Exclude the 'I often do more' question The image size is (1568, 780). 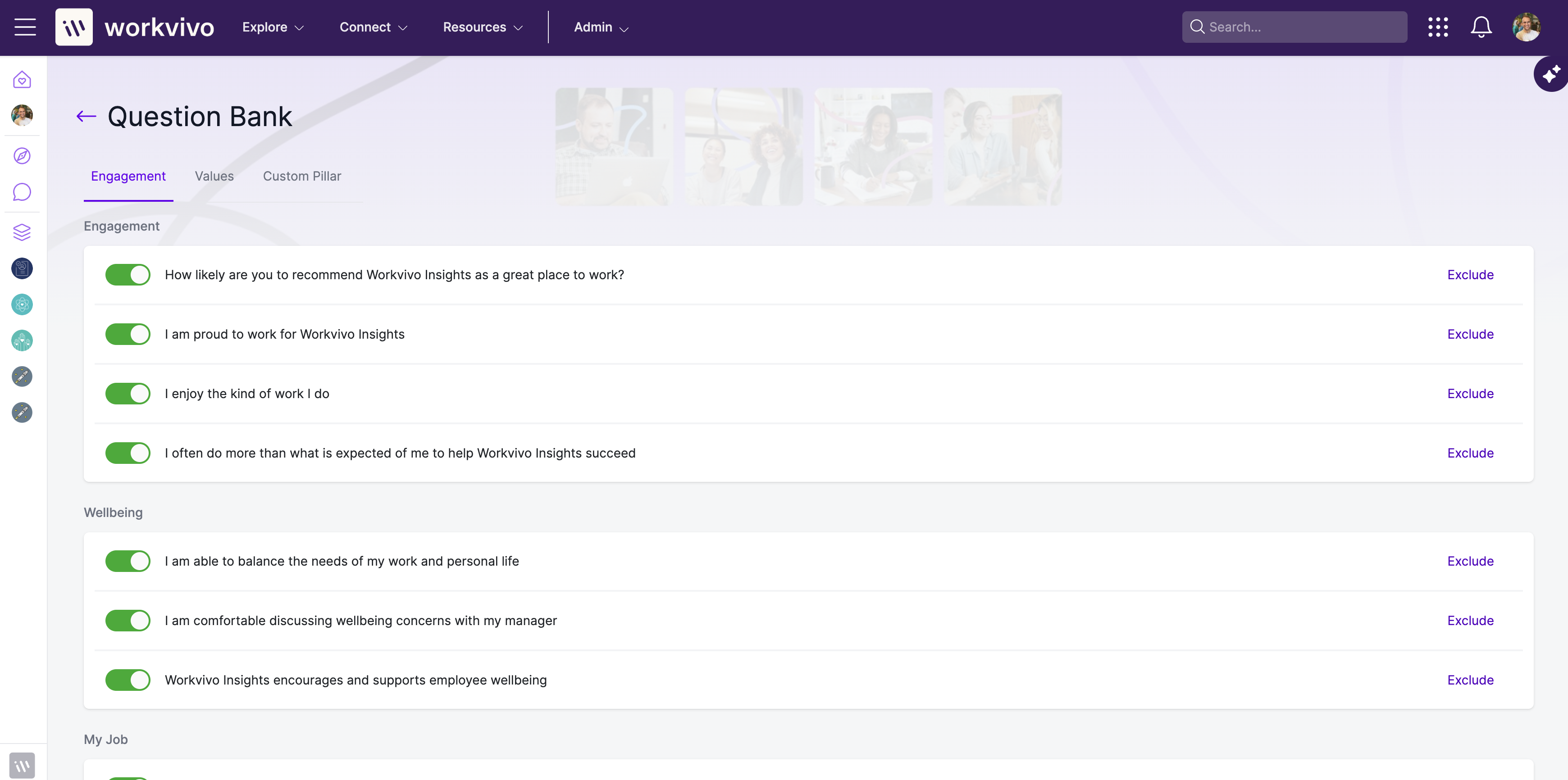tap(1470, 453)
